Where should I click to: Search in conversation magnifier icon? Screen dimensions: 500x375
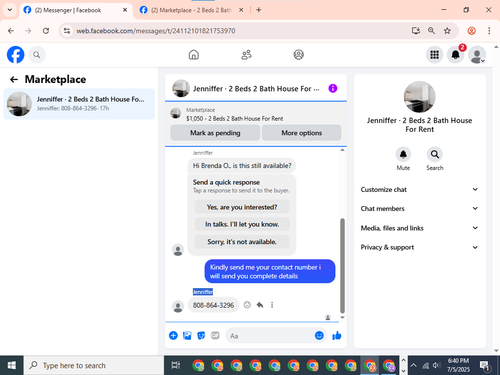[x=435, y=154]
